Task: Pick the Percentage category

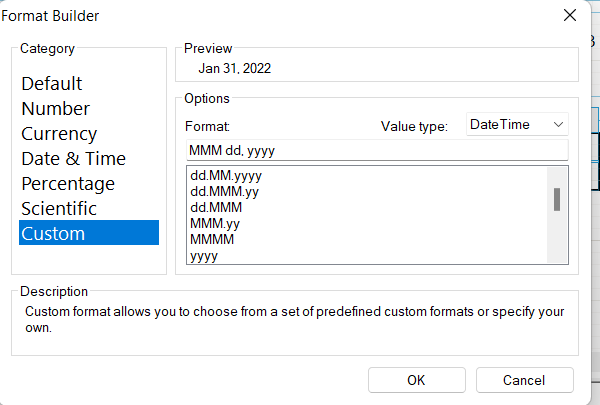Action: coord(68,184)
